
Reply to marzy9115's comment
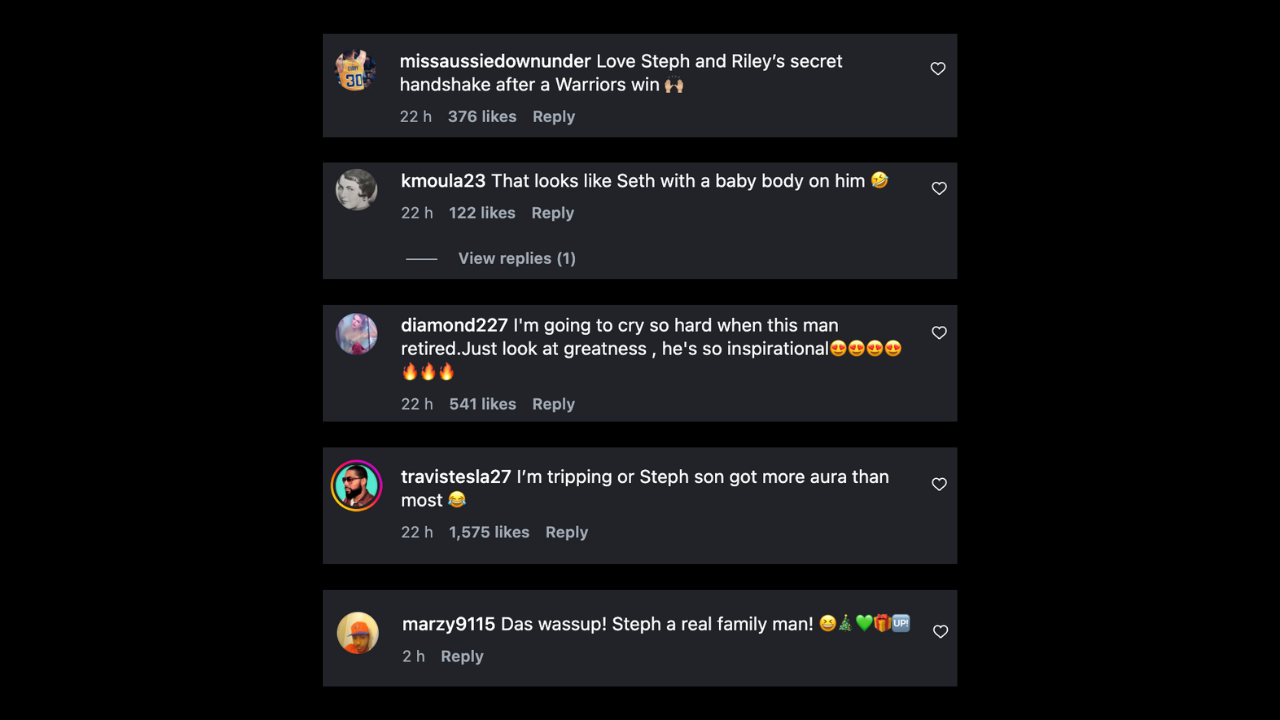tap(462, 656)
